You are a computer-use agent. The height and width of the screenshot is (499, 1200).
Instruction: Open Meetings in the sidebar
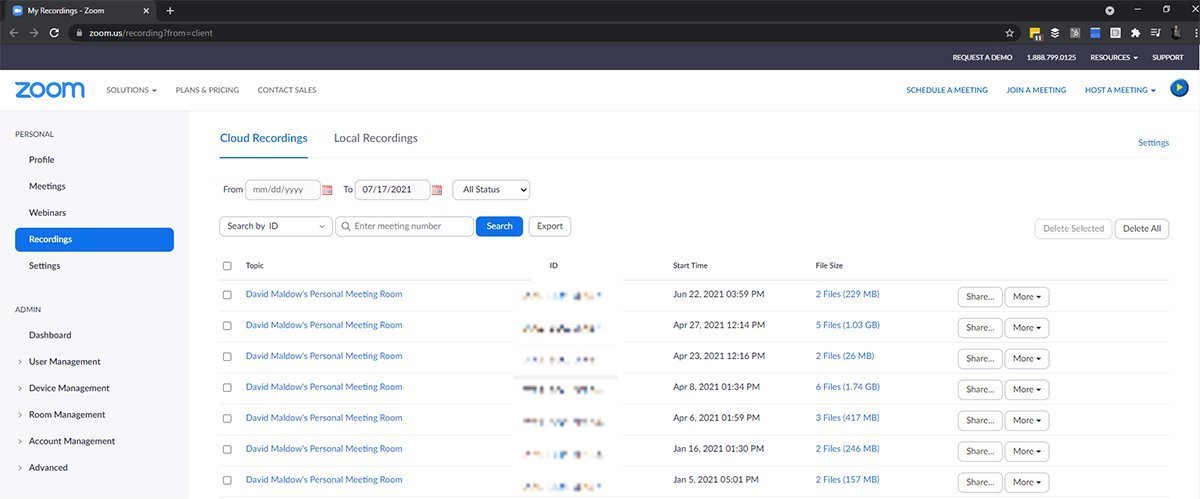[47, 186]
